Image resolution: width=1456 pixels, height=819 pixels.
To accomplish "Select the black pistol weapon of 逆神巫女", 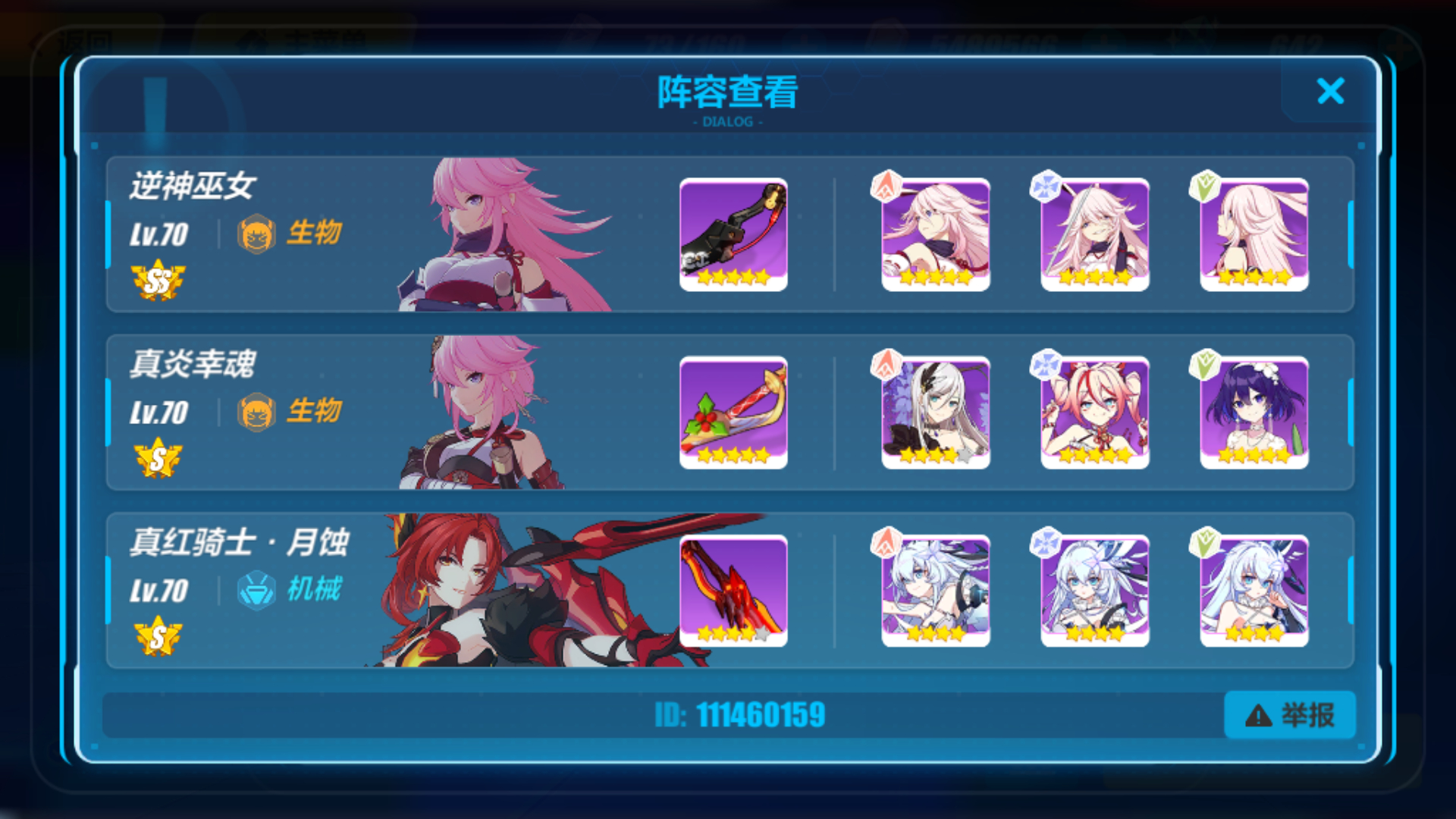I will 733,234.
